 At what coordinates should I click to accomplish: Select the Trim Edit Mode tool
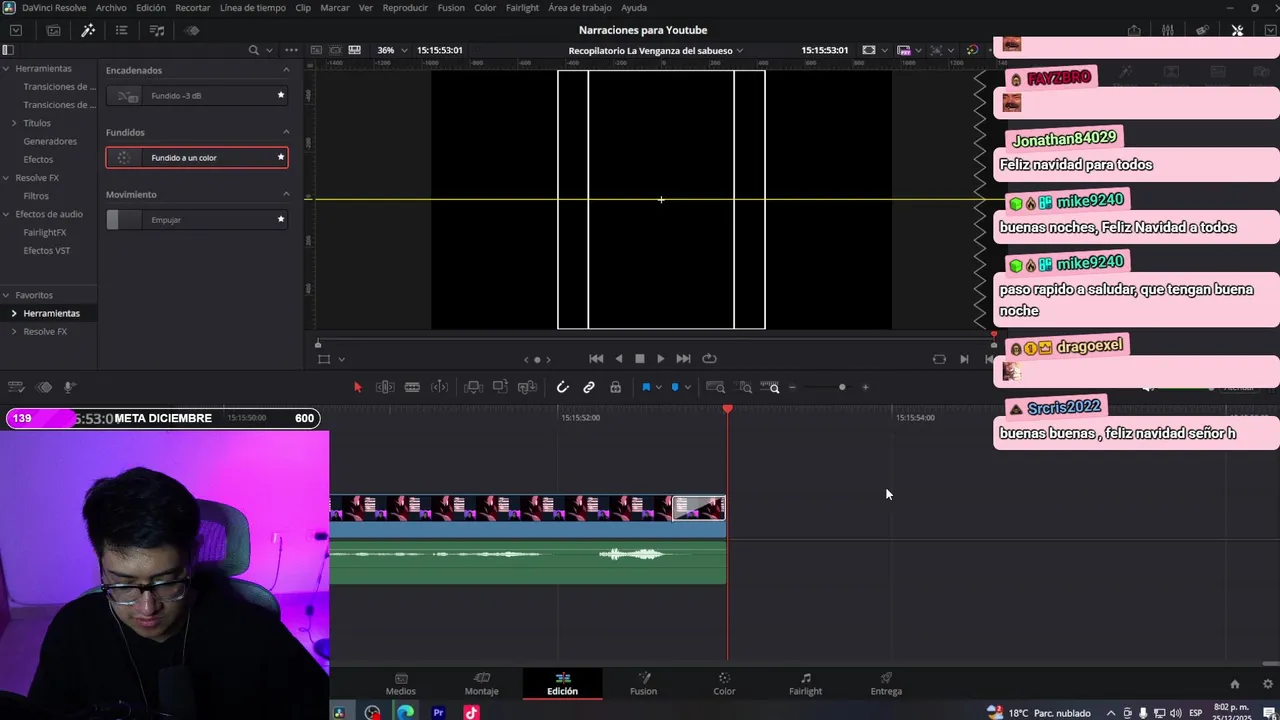385,387
